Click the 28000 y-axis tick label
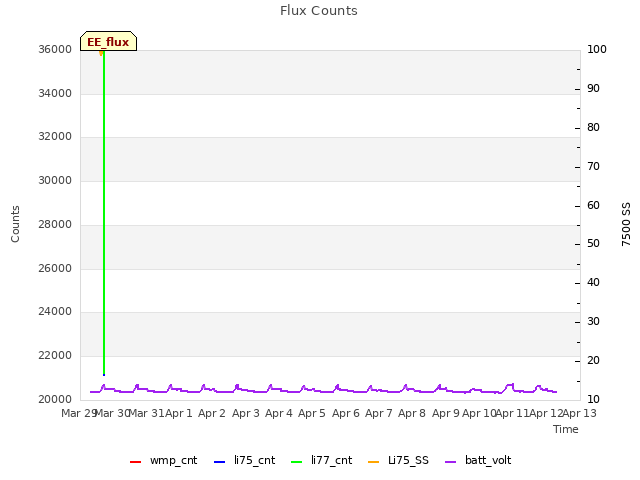 click(55, 224)
